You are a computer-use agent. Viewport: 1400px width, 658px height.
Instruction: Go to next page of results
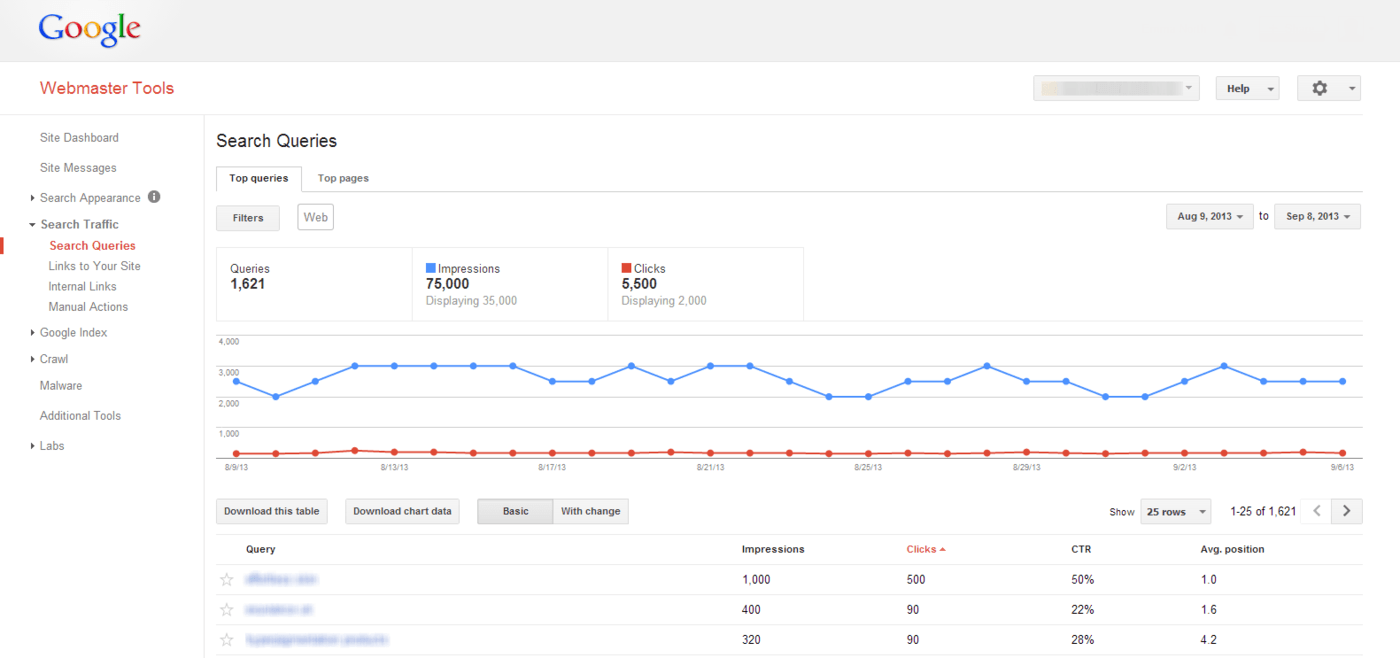pos(1347,511)
